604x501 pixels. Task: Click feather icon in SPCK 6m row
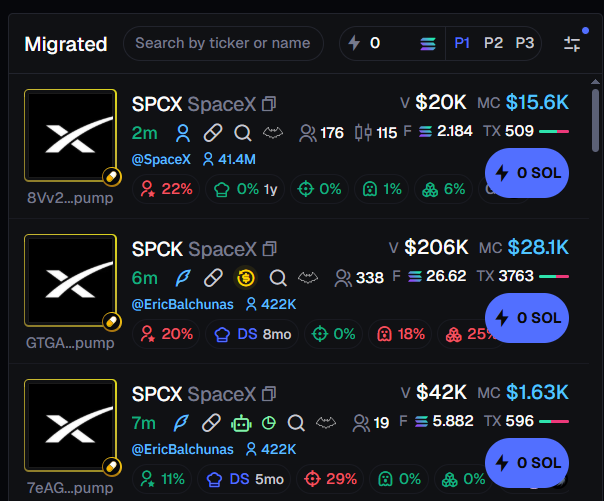[183, 278]
